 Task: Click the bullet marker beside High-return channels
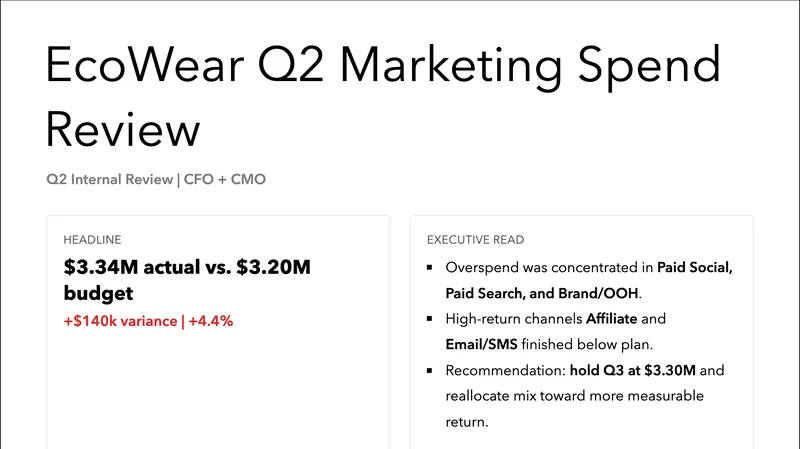click(x=428, y=320)
